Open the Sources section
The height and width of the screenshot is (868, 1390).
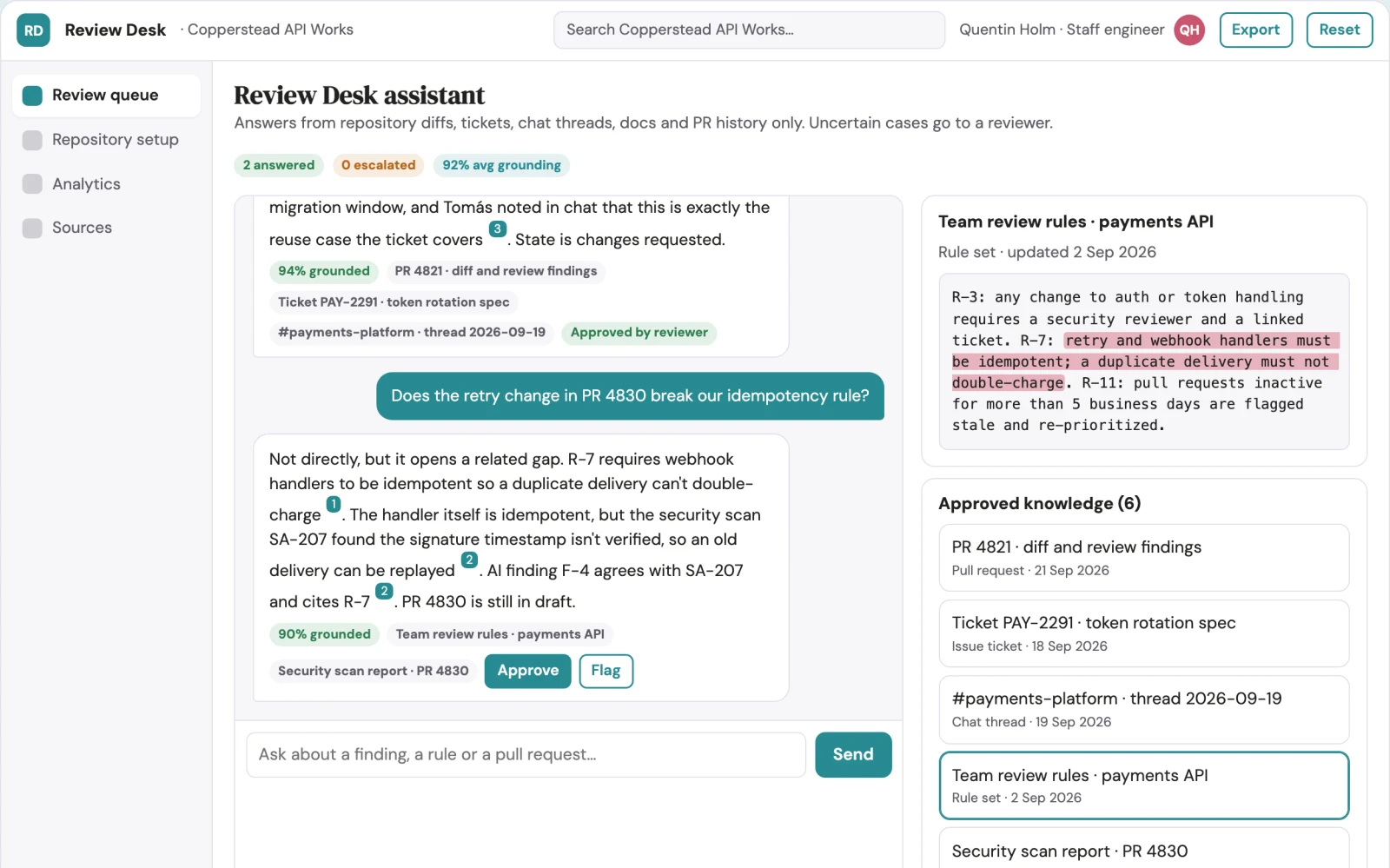coord(106,228)
